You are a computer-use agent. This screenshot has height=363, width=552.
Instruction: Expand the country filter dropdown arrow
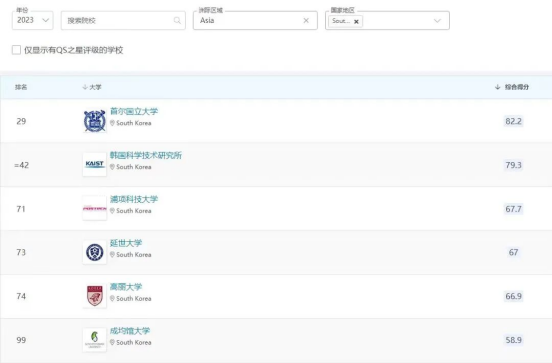437,21
